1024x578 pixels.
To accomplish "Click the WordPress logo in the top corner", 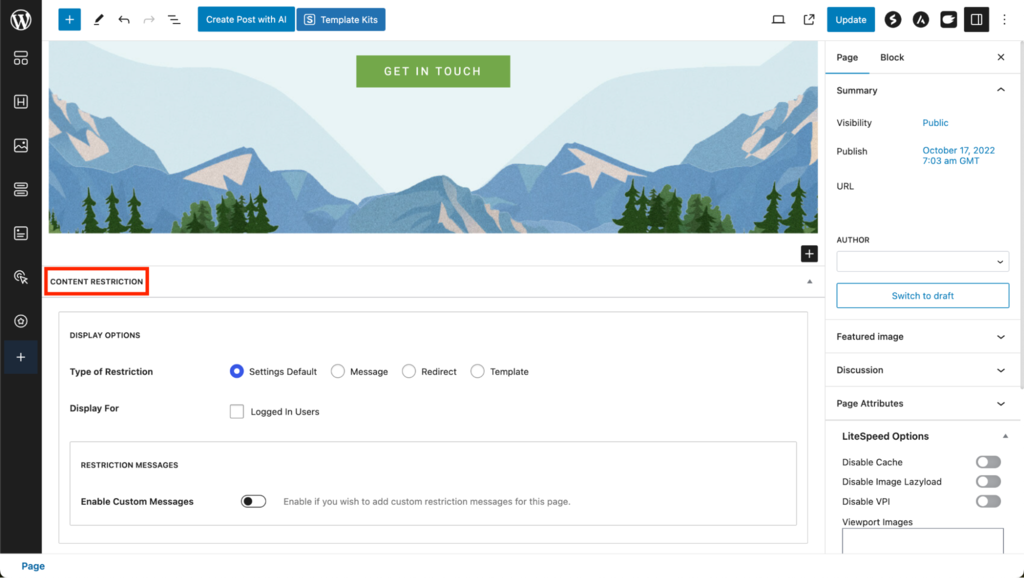I will click(20, 19).
